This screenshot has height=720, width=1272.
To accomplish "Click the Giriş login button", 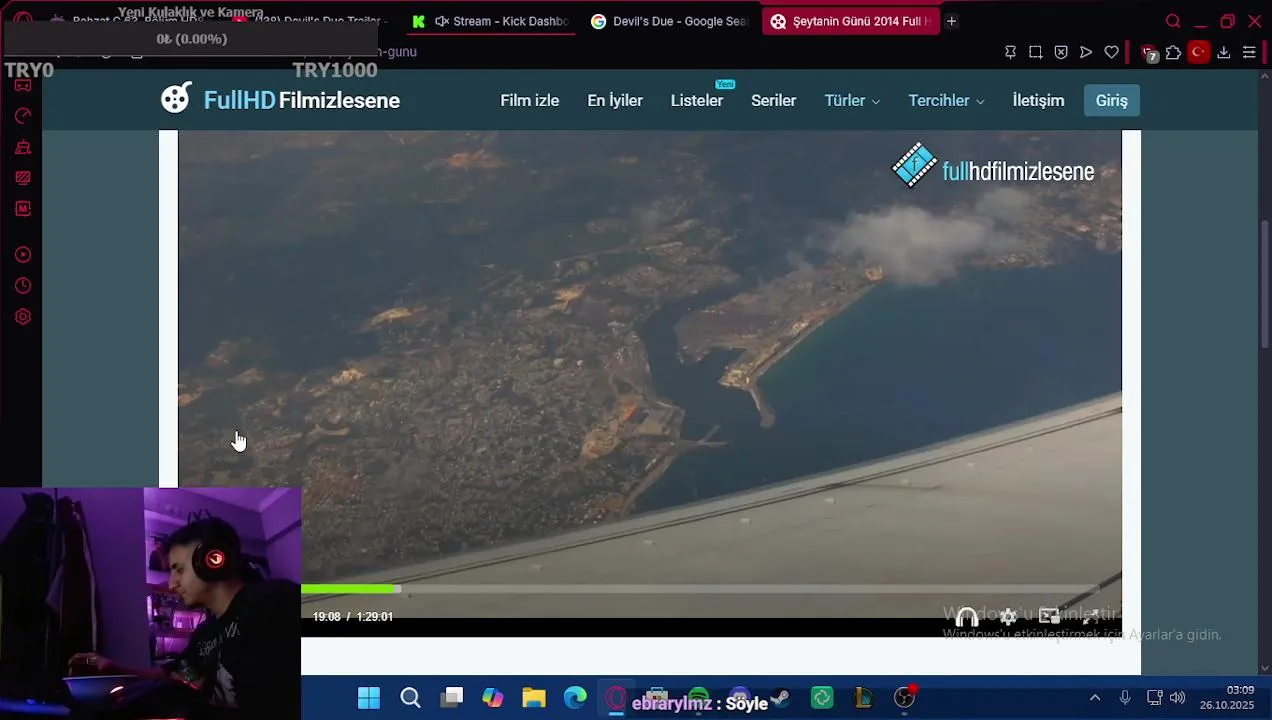I will pyautogui.click(x=1111, y=100).
